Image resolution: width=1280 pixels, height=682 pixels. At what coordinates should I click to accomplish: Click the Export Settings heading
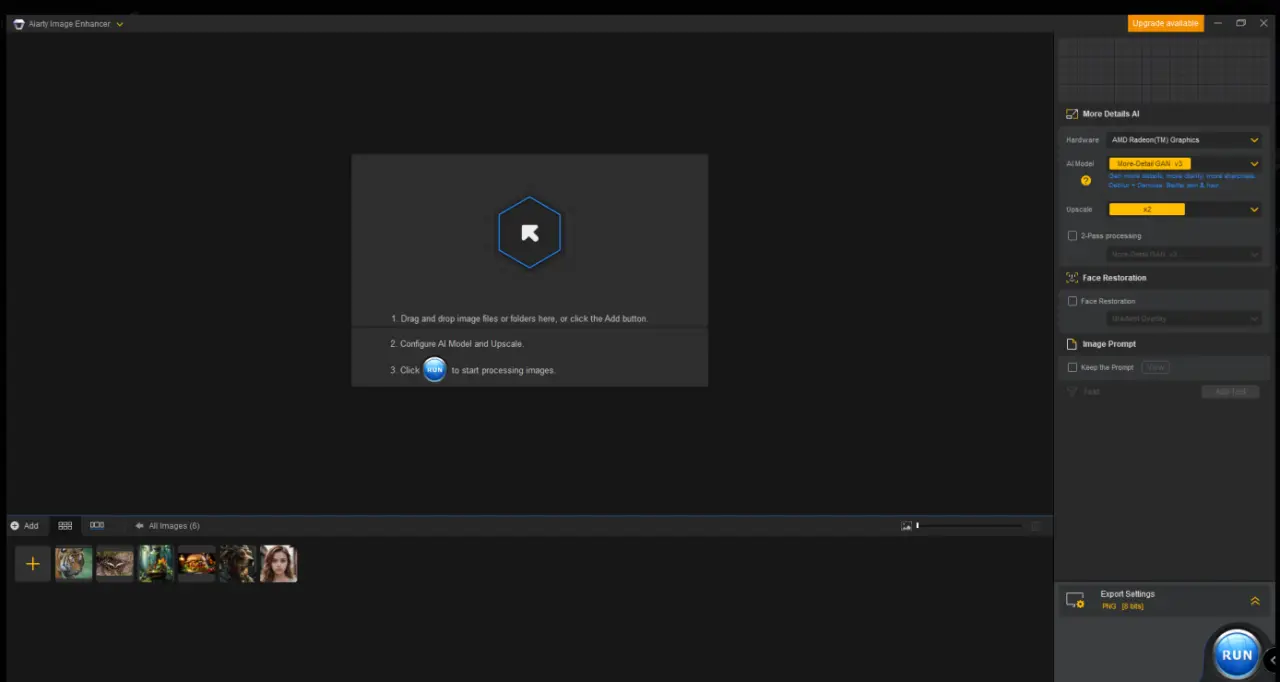point(1127,594)
